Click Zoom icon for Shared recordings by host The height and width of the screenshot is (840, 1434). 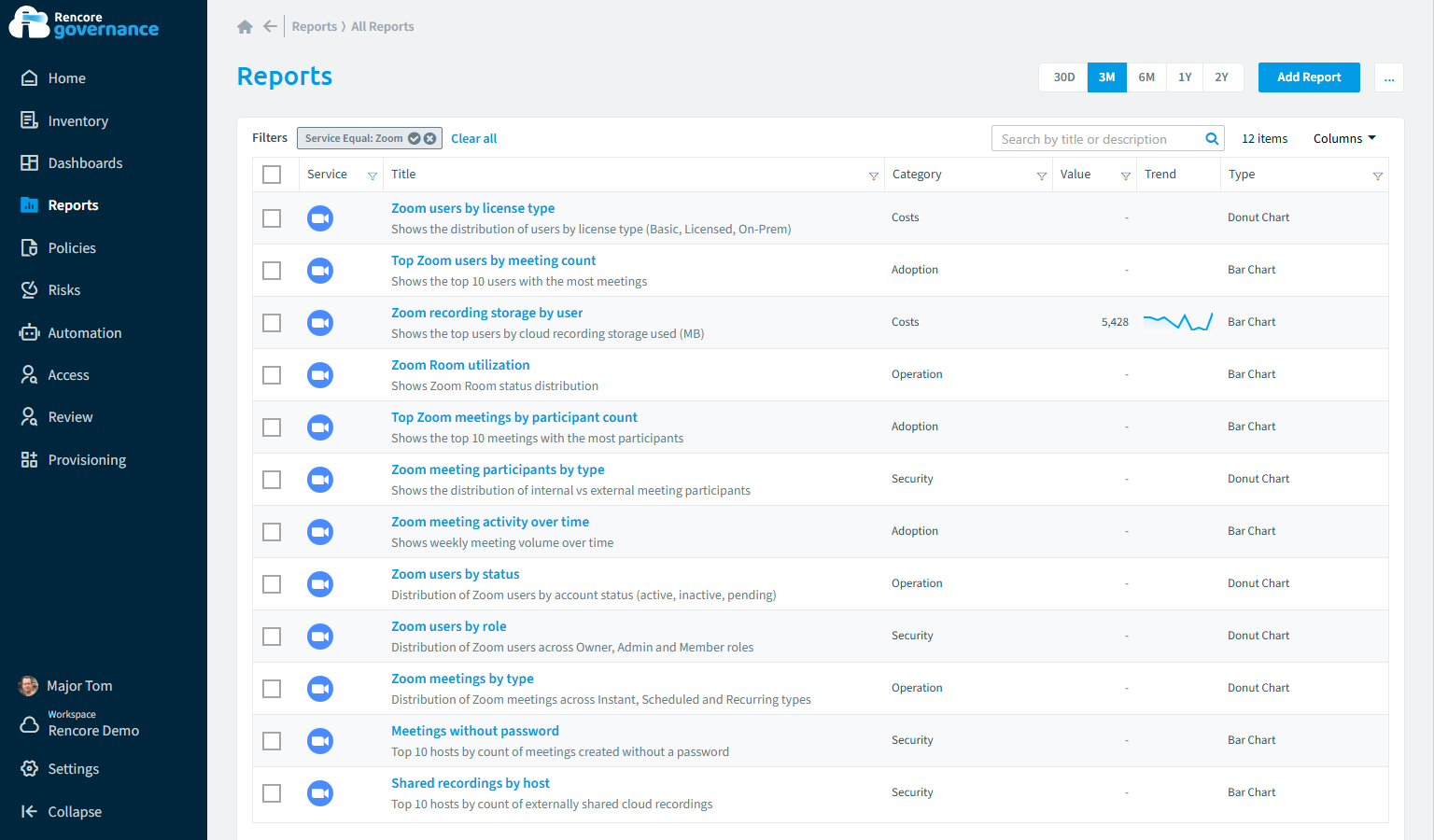pyautogui.click(x=320, y=793)
